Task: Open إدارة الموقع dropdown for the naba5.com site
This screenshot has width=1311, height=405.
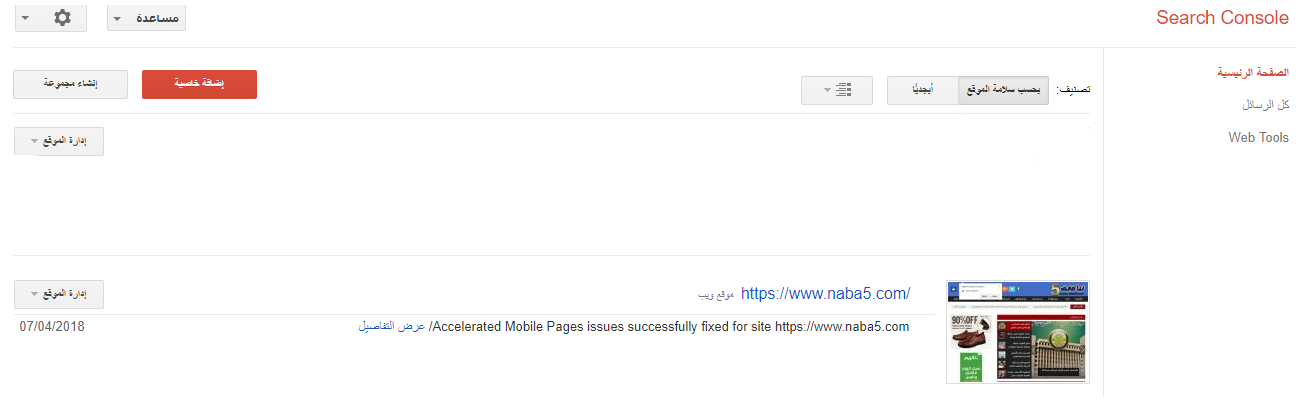Action: (x=59, y=294)
